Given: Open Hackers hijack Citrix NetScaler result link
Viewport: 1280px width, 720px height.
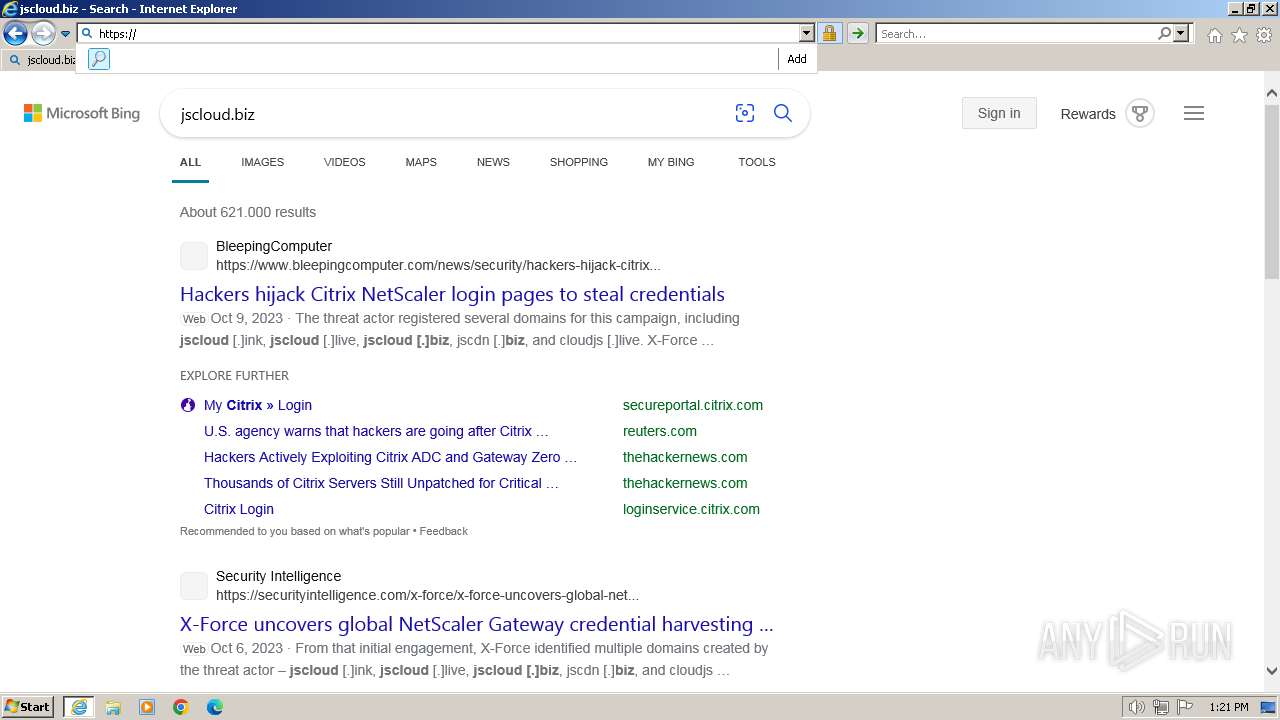Looking at the screenshot, I should click(452, 294).
